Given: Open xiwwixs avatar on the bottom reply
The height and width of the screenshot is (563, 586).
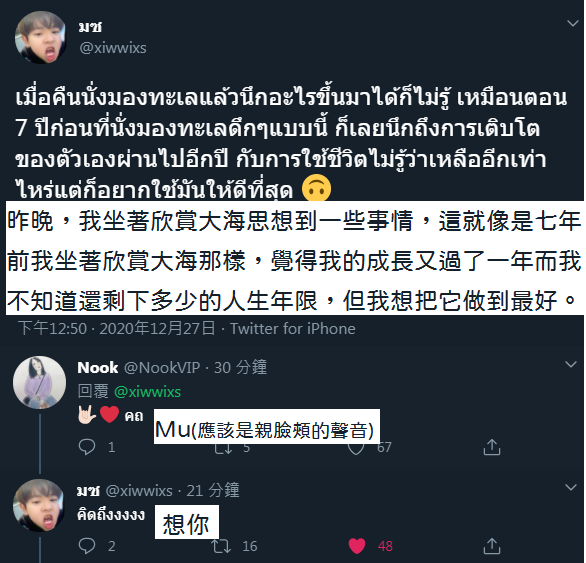Looking at the screenshot, I should tap(39, 505).
